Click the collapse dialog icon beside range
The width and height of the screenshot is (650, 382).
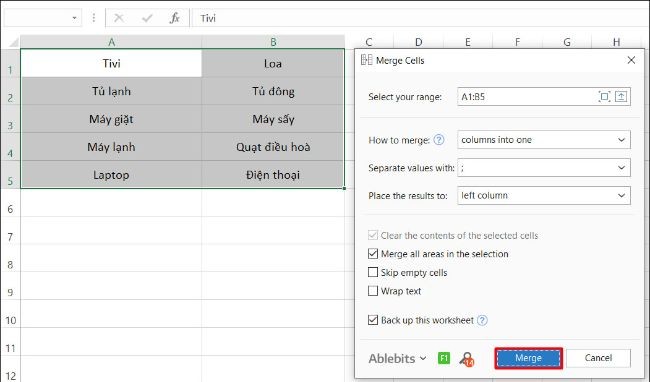point(621,97)
